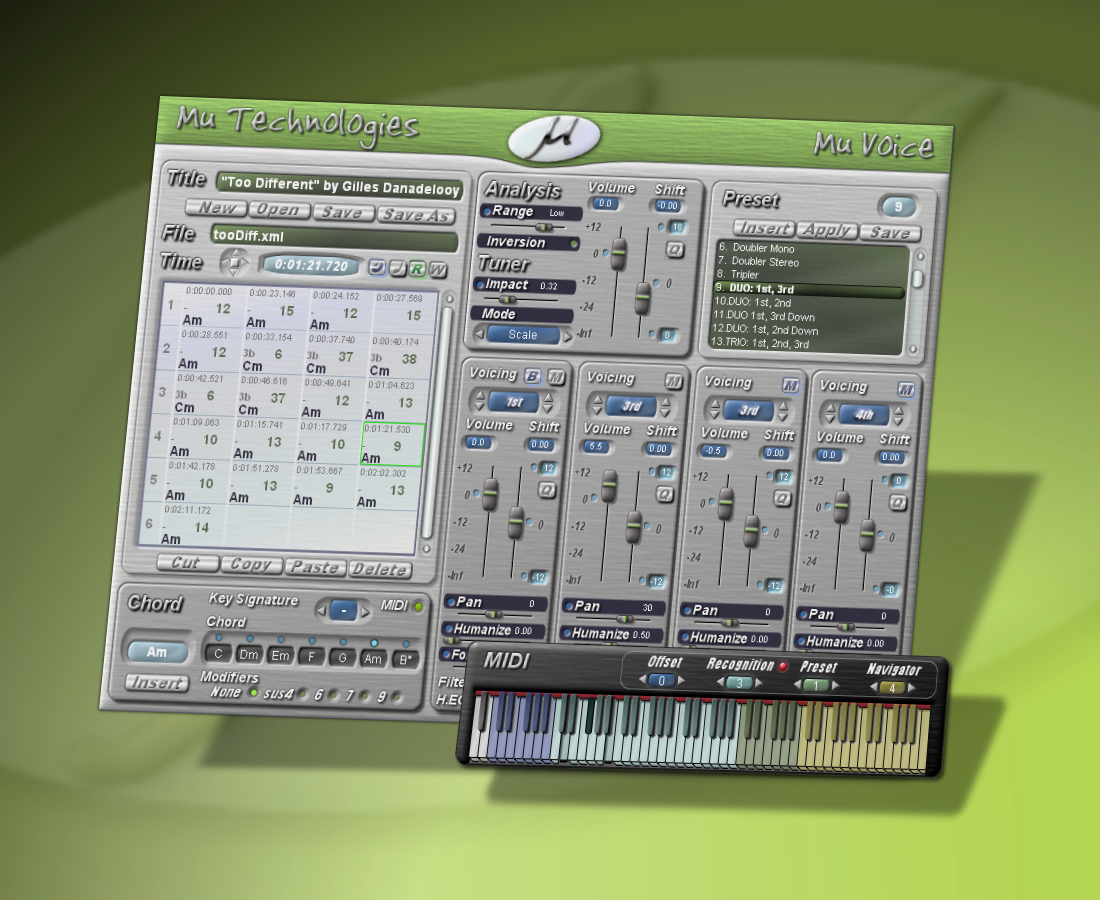Click MIDI Recognition right arrow

[x=759, y=683]
